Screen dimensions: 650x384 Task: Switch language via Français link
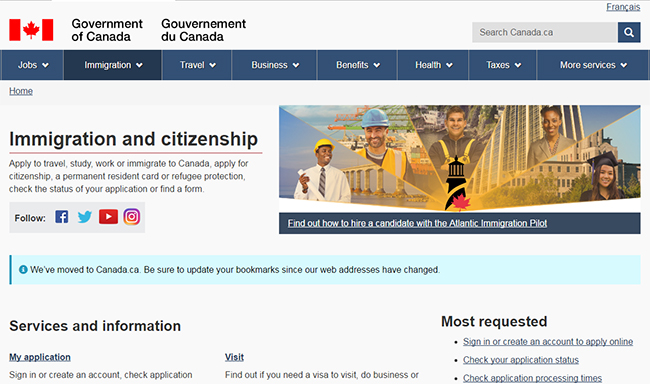pos(623,7)
